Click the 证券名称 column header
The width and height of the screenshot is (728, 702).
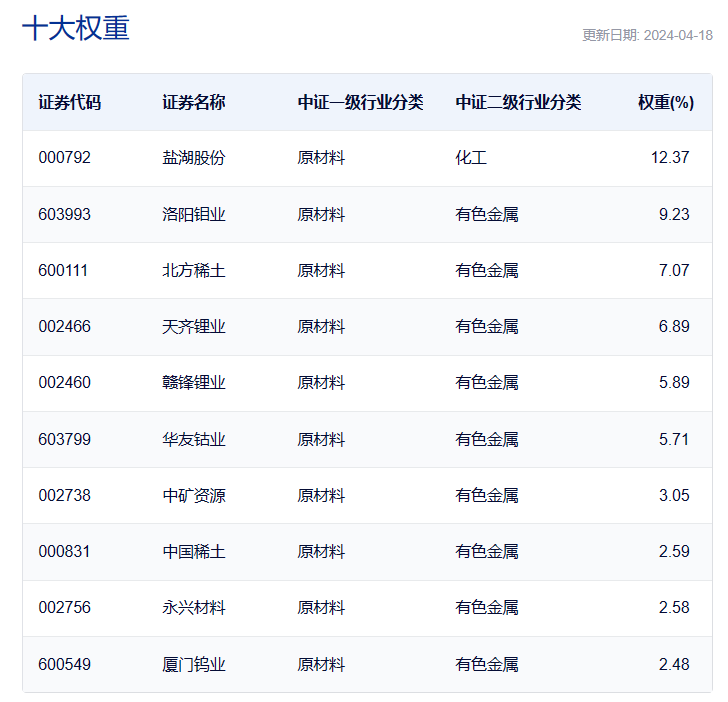(x=194, y=102)
